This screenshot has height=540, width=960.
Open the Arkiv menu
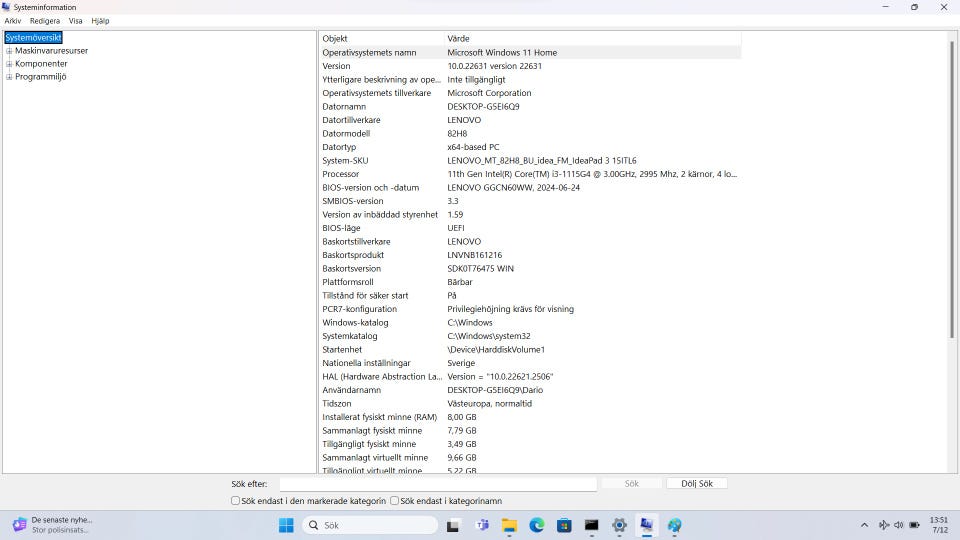[12, 20]
